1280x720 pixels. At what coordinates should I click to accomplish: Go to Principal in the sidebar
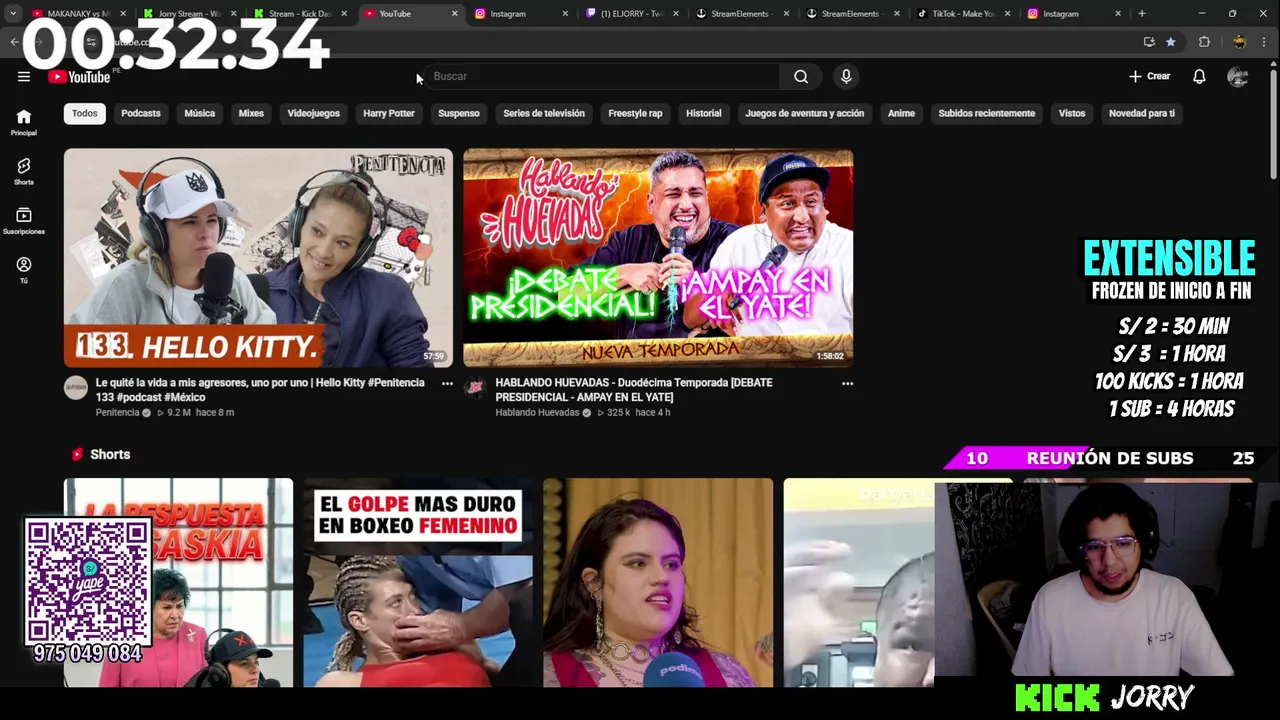click(x=24, y=122)
